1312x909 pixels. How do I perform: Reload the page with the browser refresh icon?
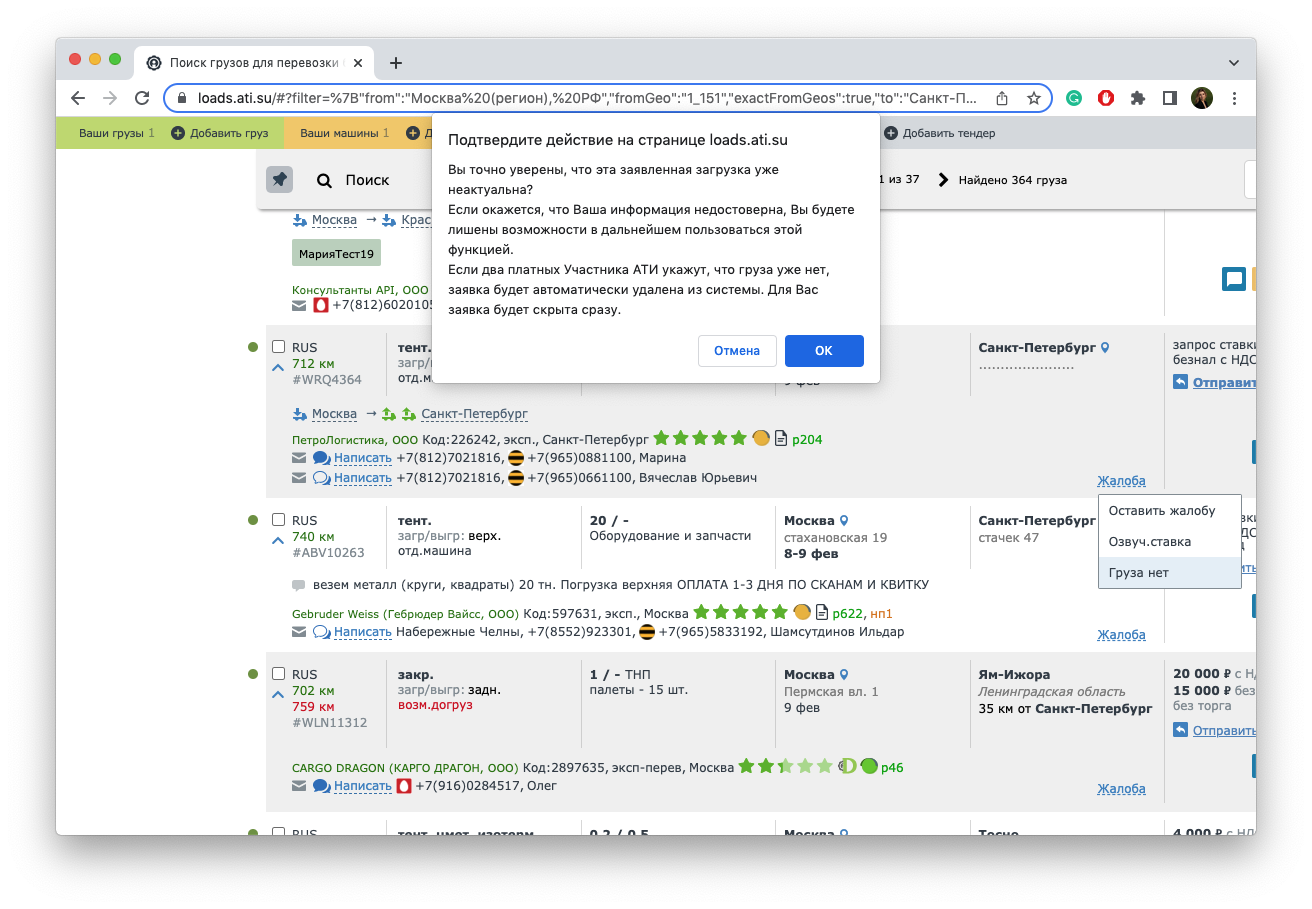coord(142,98)
